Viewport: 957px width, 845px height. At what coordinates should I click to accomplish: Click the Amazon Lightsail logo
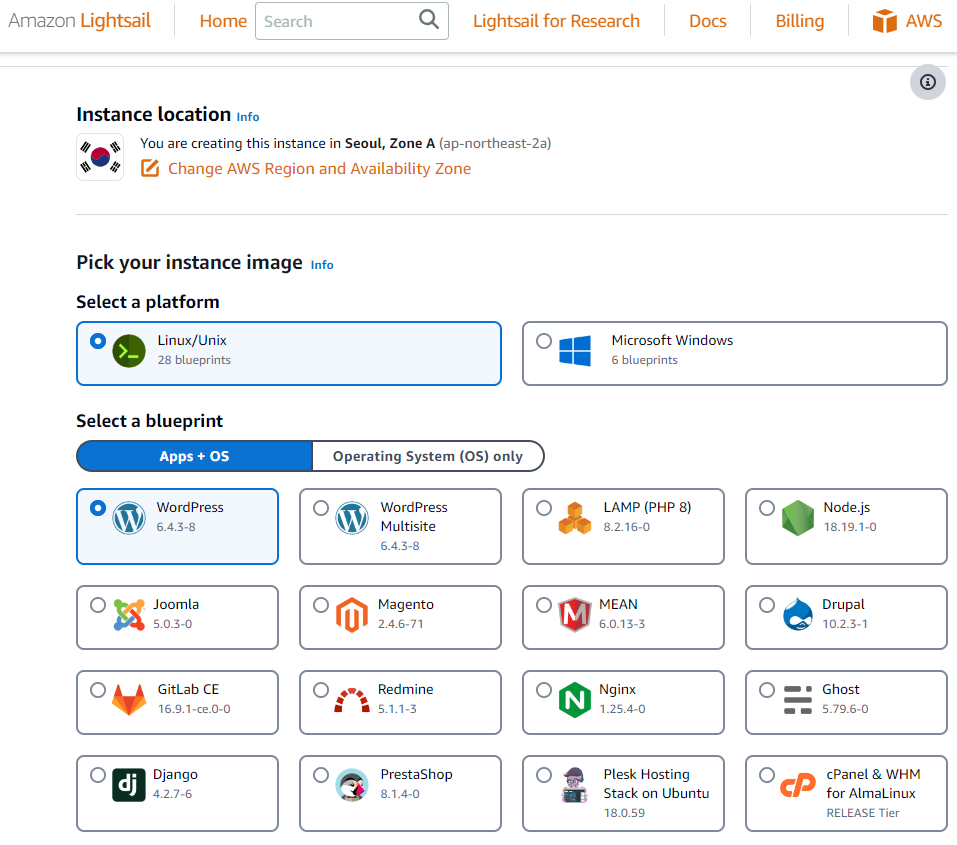click(x=79, y=21)
